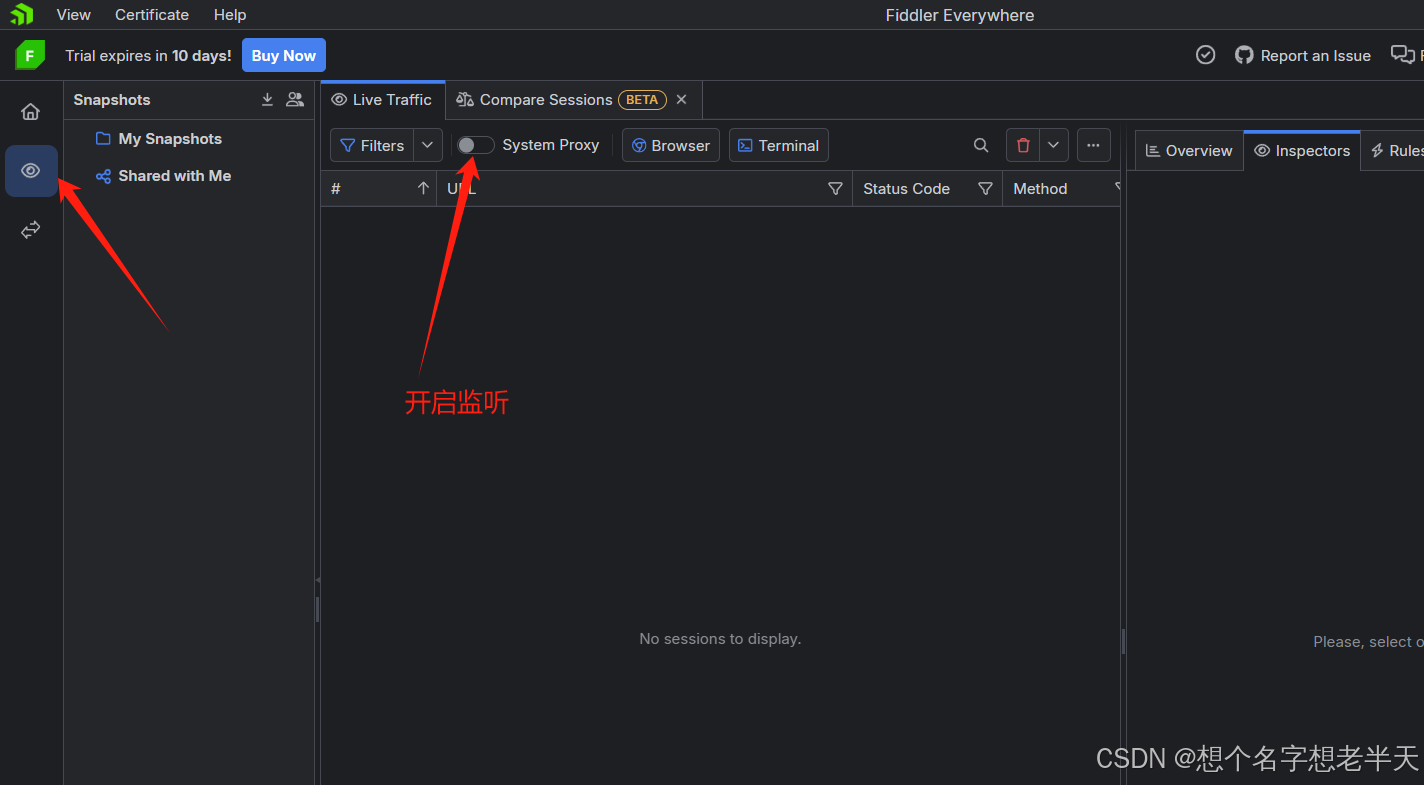
Task: Sort by the # column arrow
Action: click(423, 189)
